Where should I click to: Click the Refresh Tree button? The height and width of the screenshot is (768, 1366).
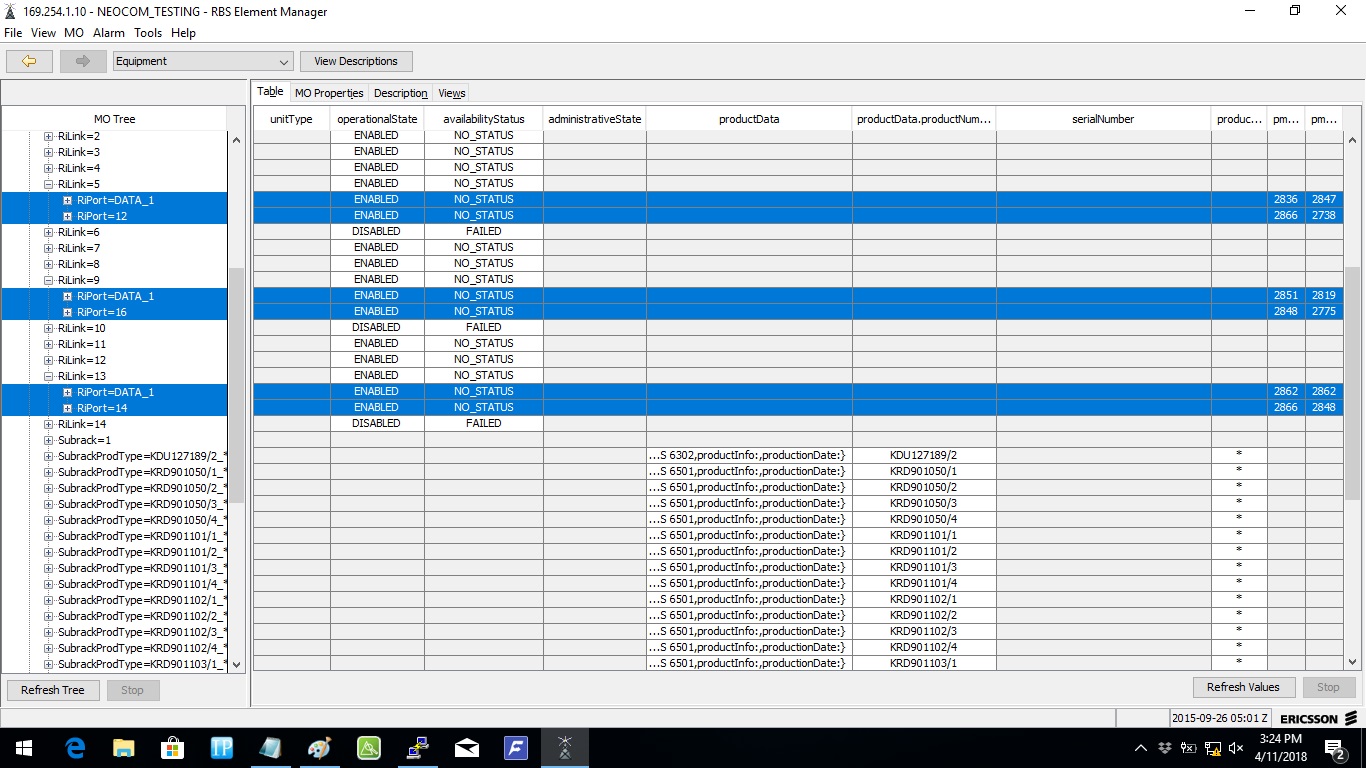click(x=53, y=690)
